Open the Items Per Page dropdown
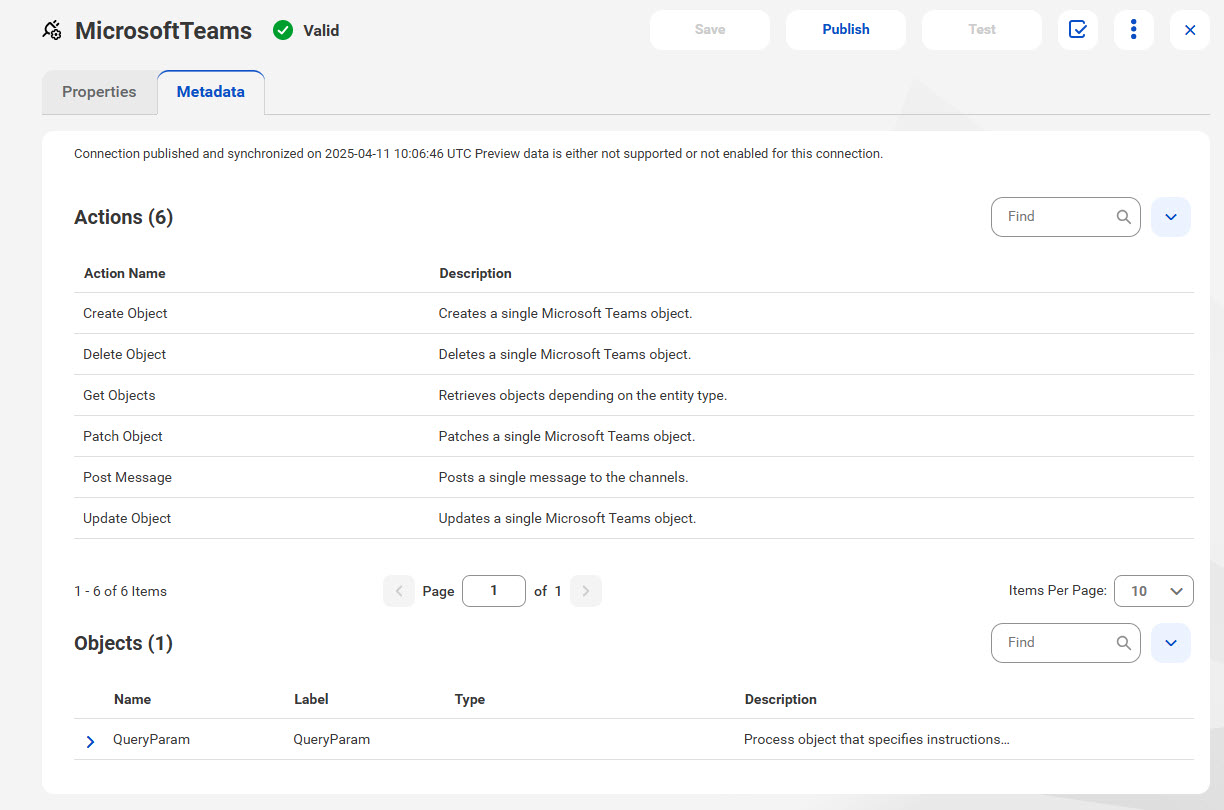Viewport: 1224px width, 810px height. point(1154,591)
